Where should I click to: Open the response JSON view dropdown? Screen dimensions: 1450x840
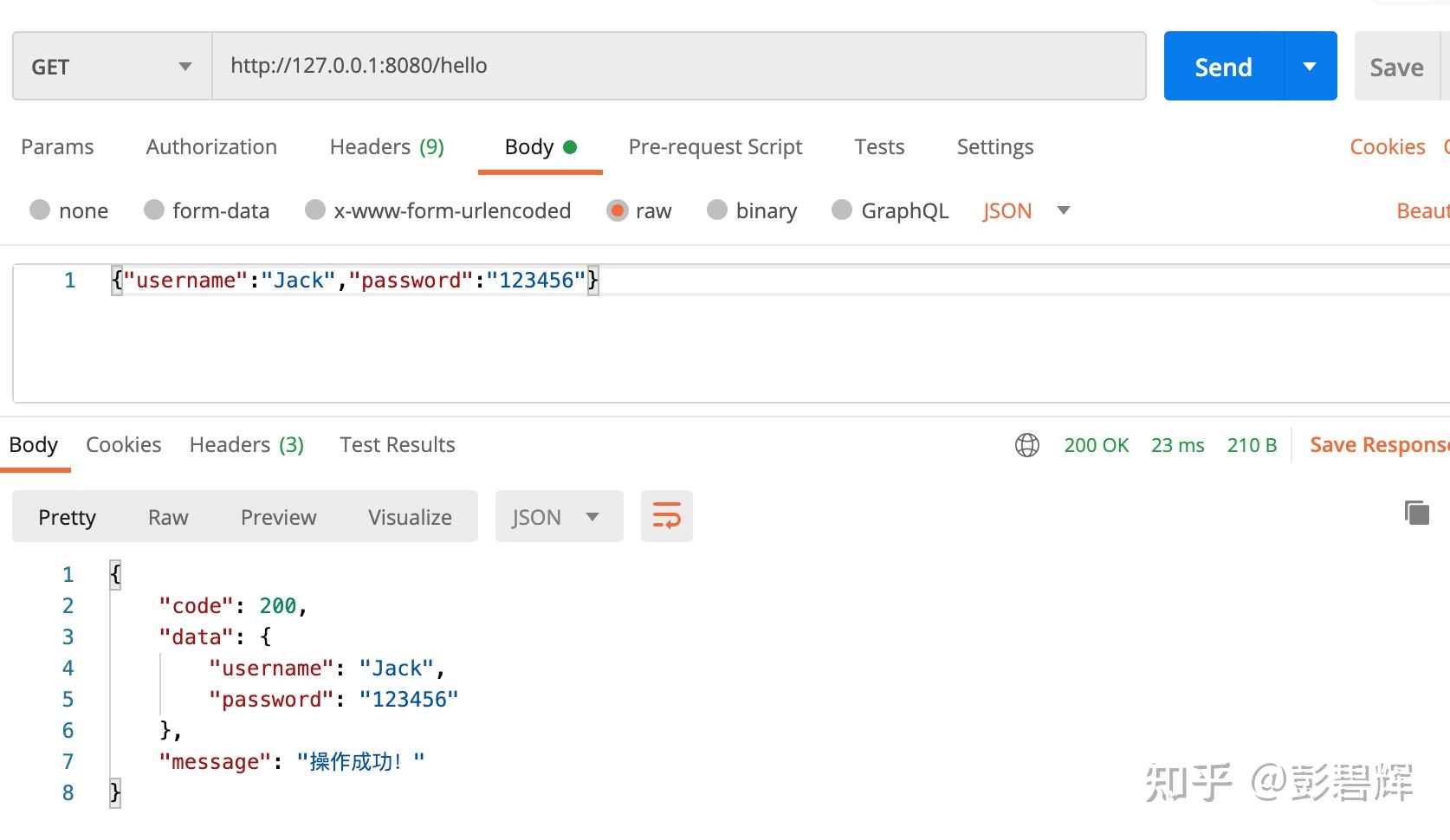click(x=592, y=516)
